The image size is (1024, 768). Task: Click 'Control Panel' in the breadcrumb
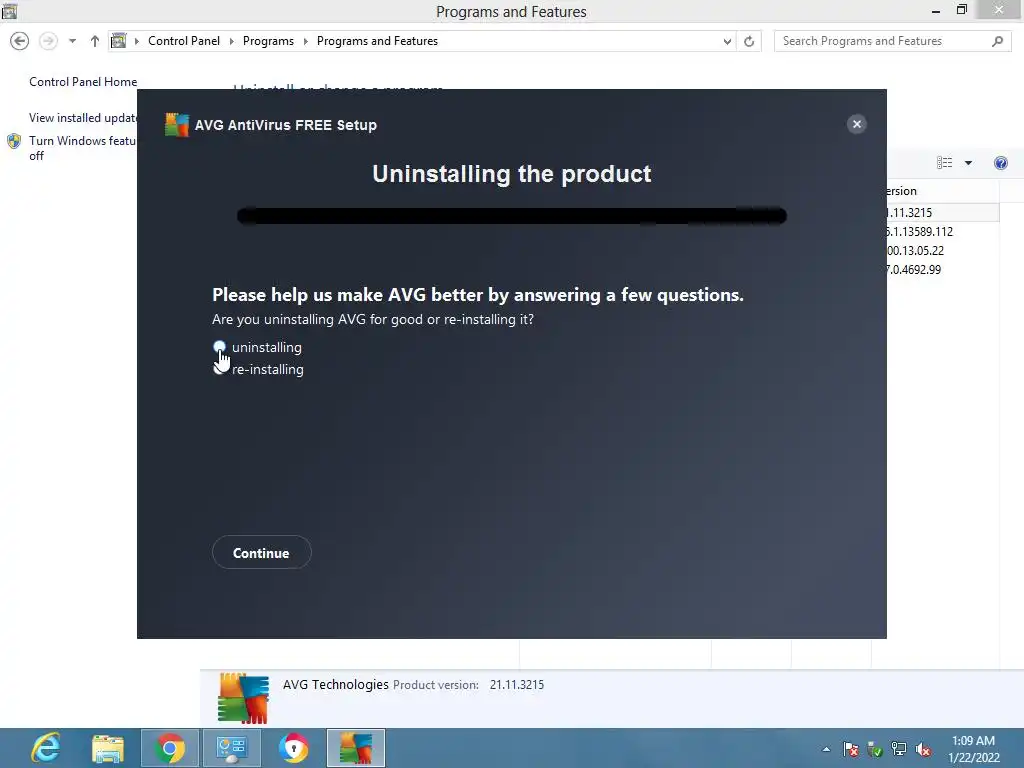(184, 41)
